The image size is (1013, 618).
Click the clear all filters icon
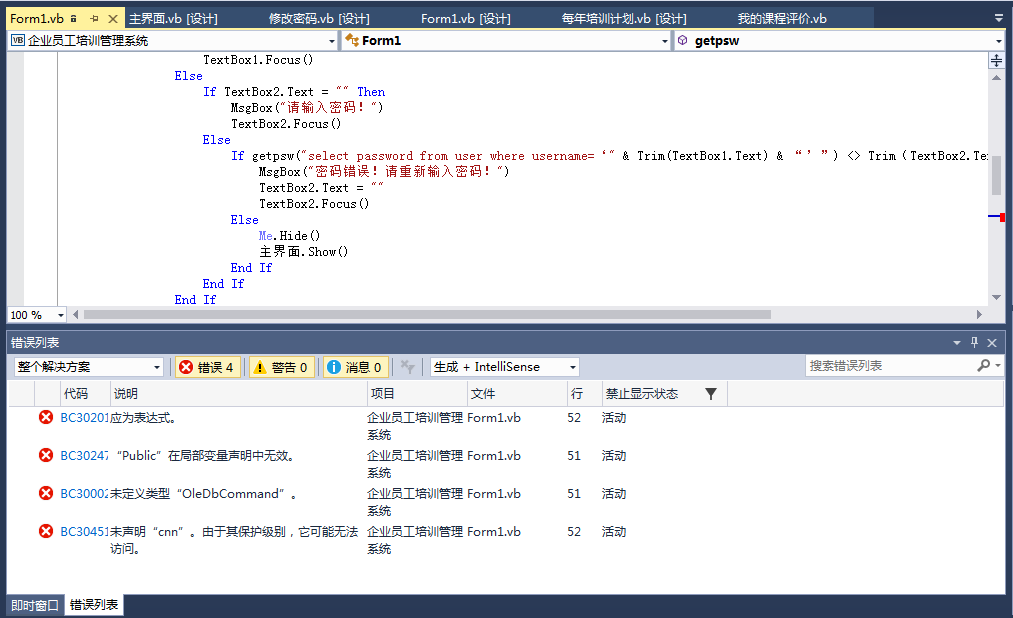pos(407,367)
